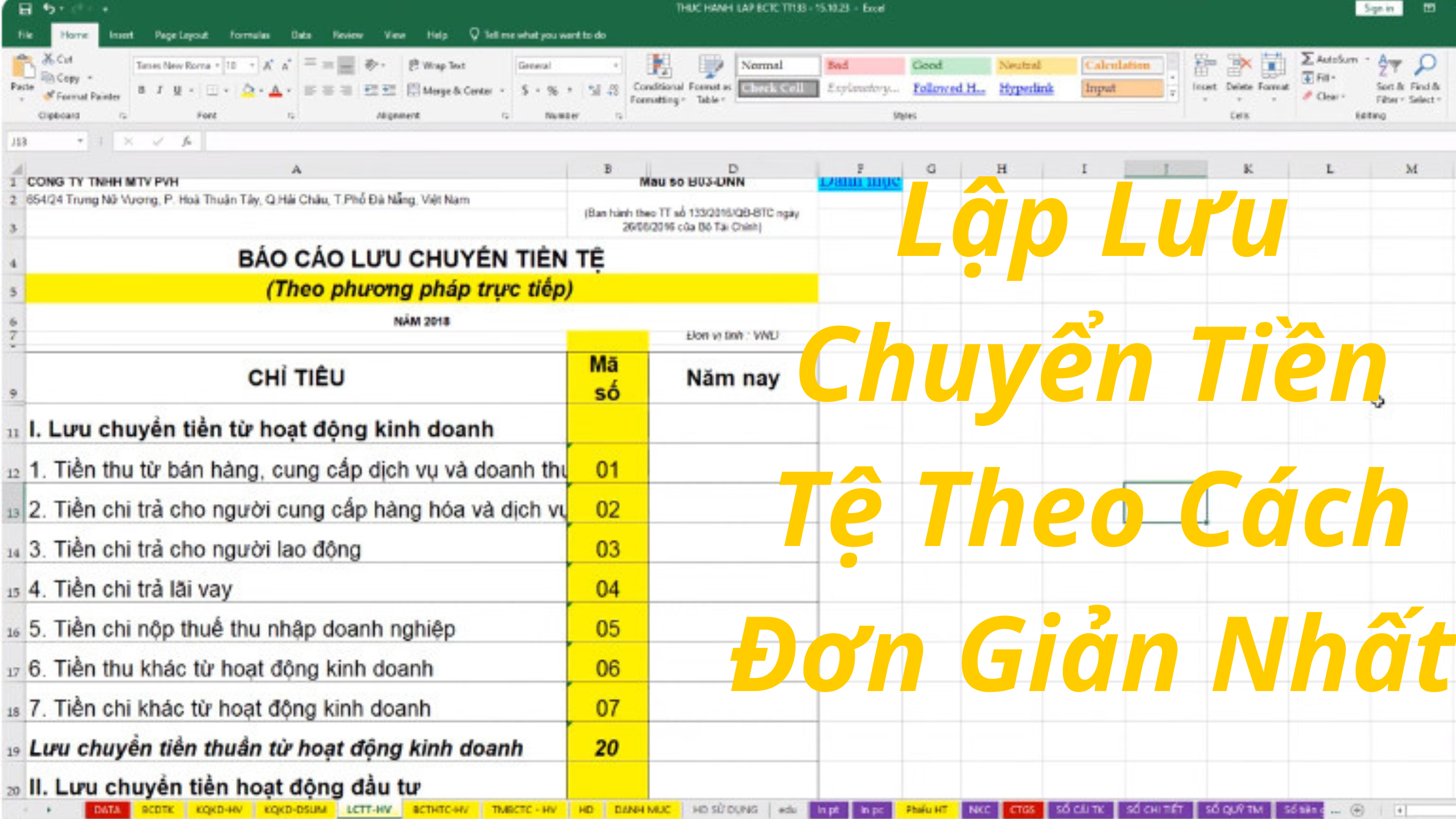
Task: Click the Save icon in title bar
Action: 24,9
